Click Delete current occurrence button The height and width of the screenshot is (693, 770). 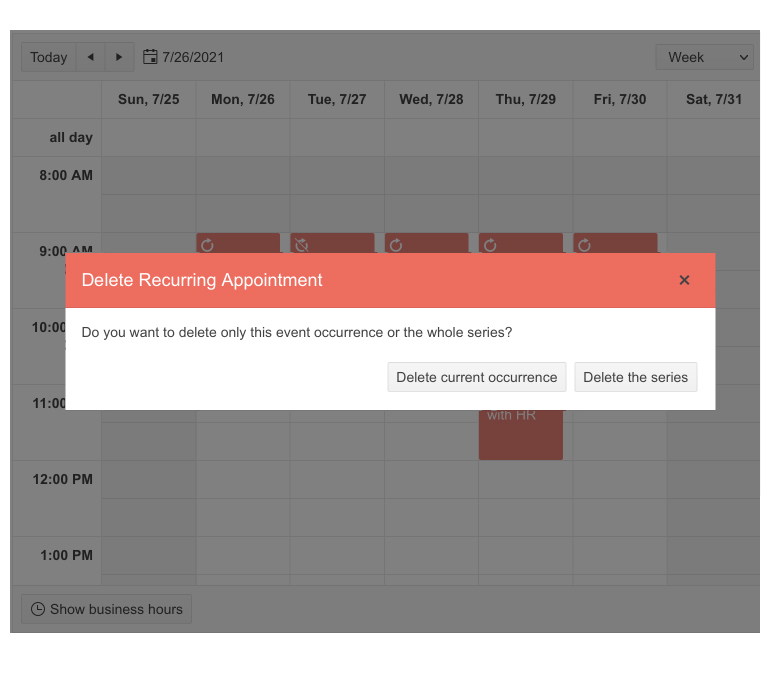pos(476,377)
